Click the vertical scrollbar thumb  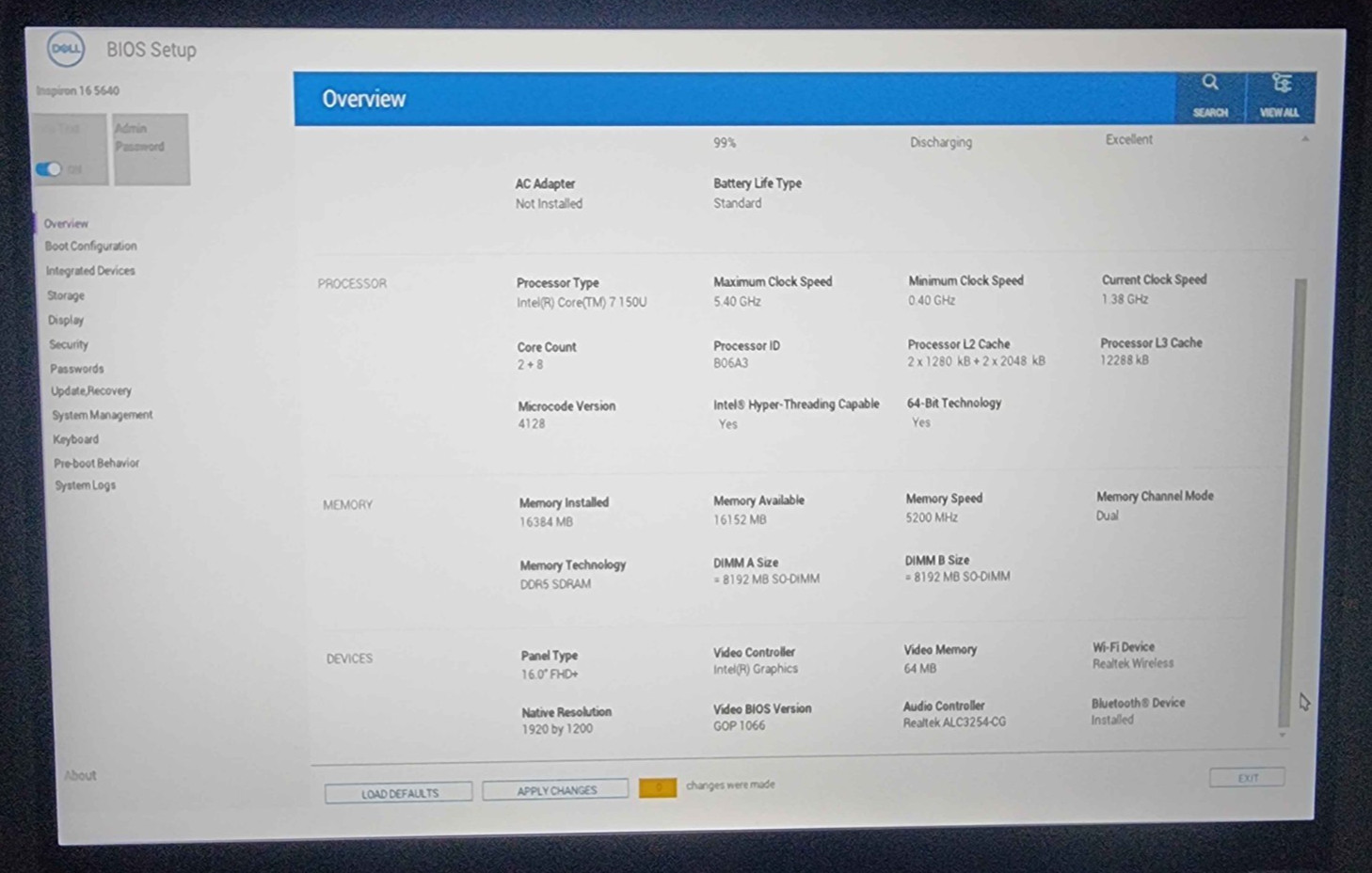click(x=1291, y=502)
